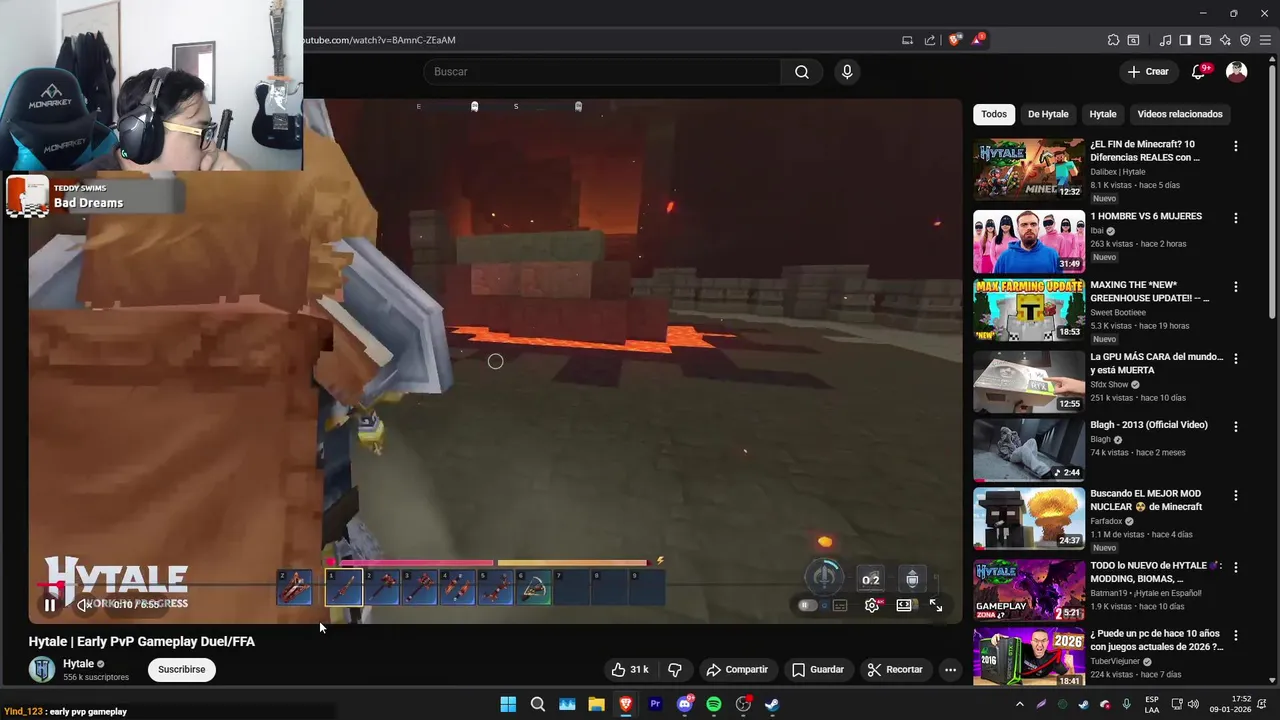Pause the YouTube video
The width and height of the screenshot is (1280, 720).
(49, 605)
